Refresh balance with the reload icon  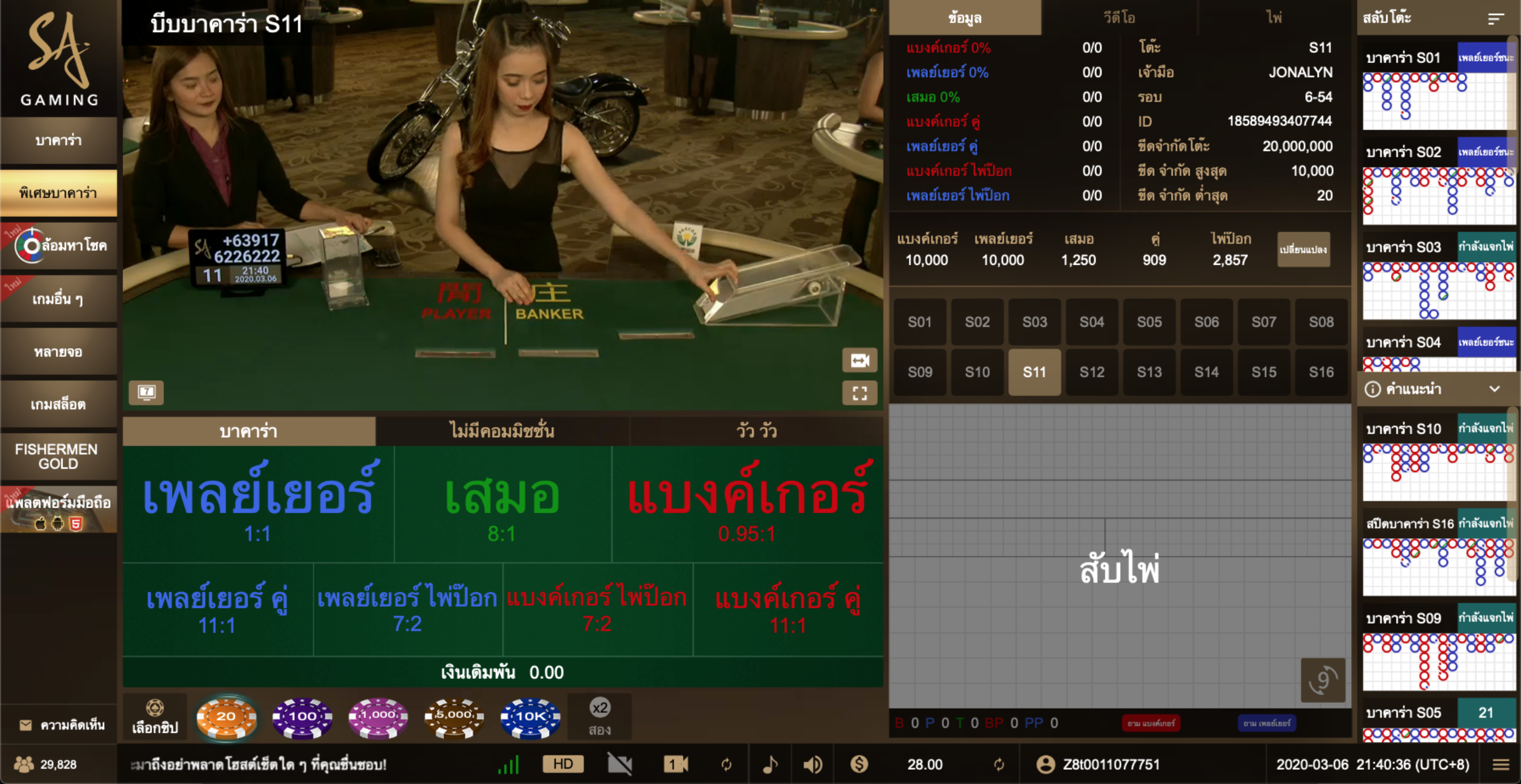pyautogui.click(x=998, y=764)
